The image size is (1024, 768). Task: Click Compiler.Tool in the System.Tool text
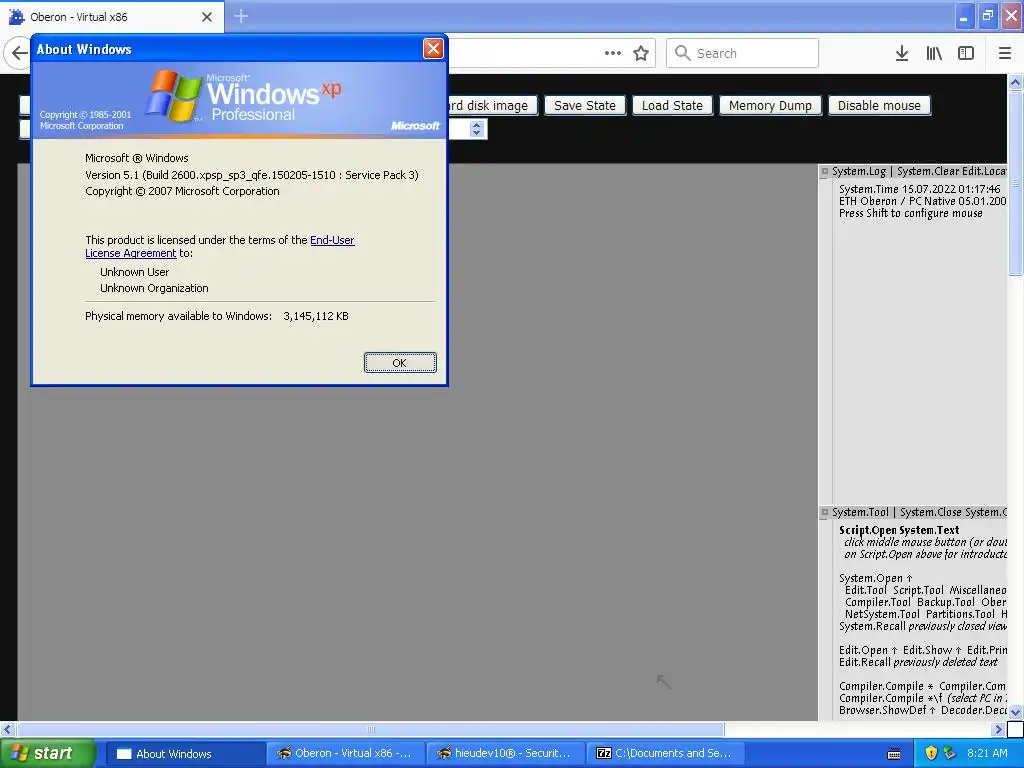(x=877, y=602)
